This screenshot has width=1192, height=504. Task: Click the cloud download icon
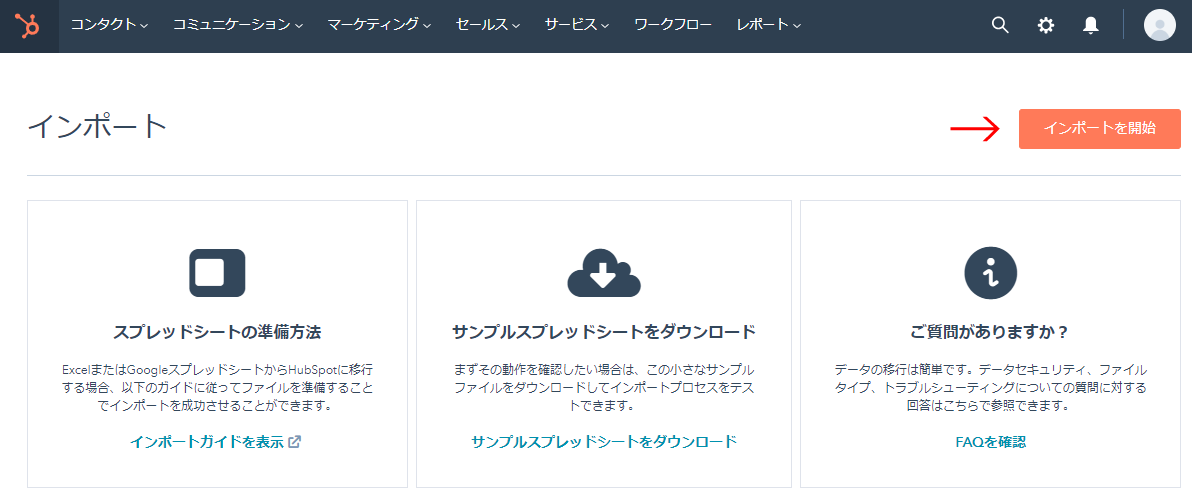(604, 272)
